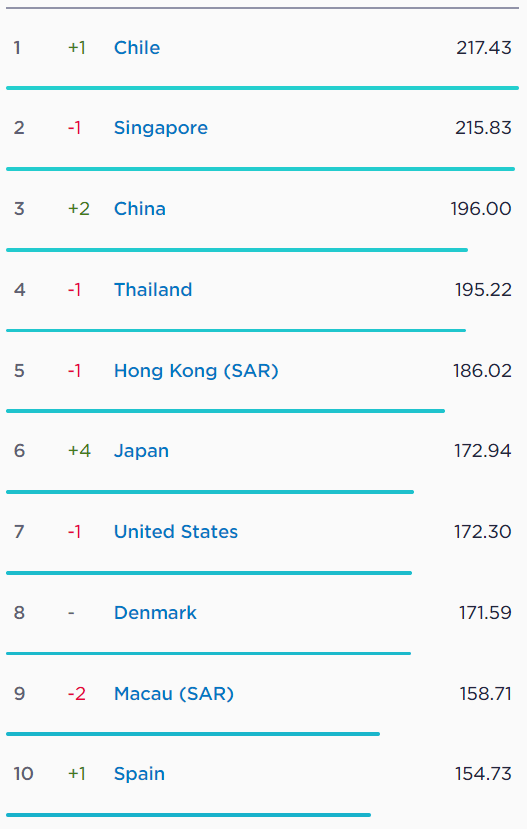This screenshot has width=527, height=829.
Task: Click the 217.43 speed value
Action: point(484,48)
